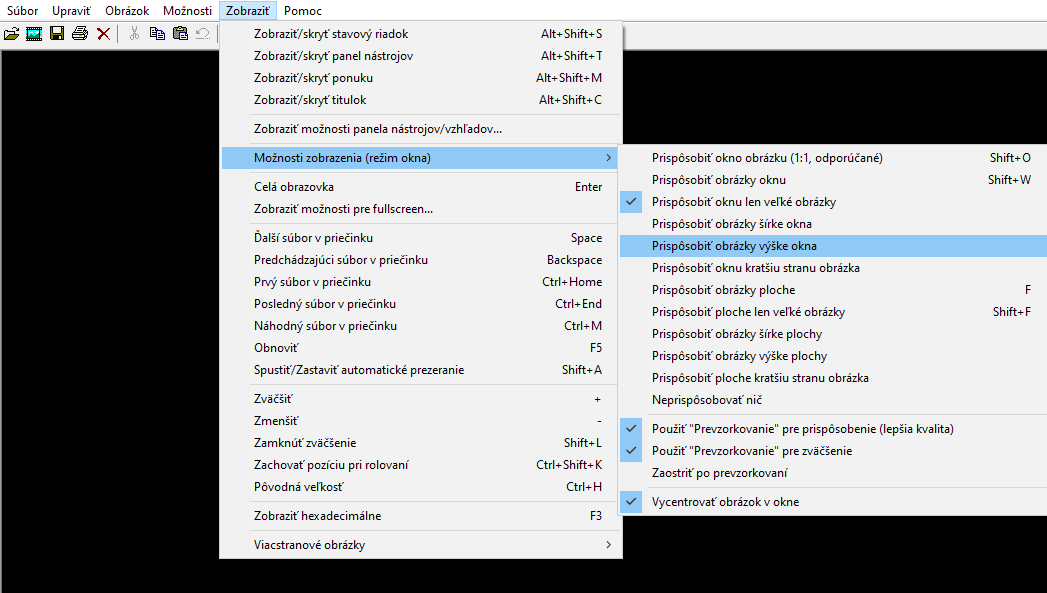The width and height of the screenshot is (1047, 593).
Task: Click the red X delete icon
Action: (x=103, y=34)
